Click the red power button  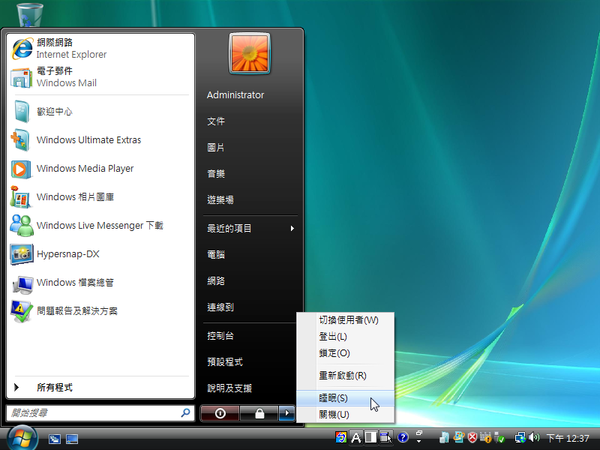[220, 413]
